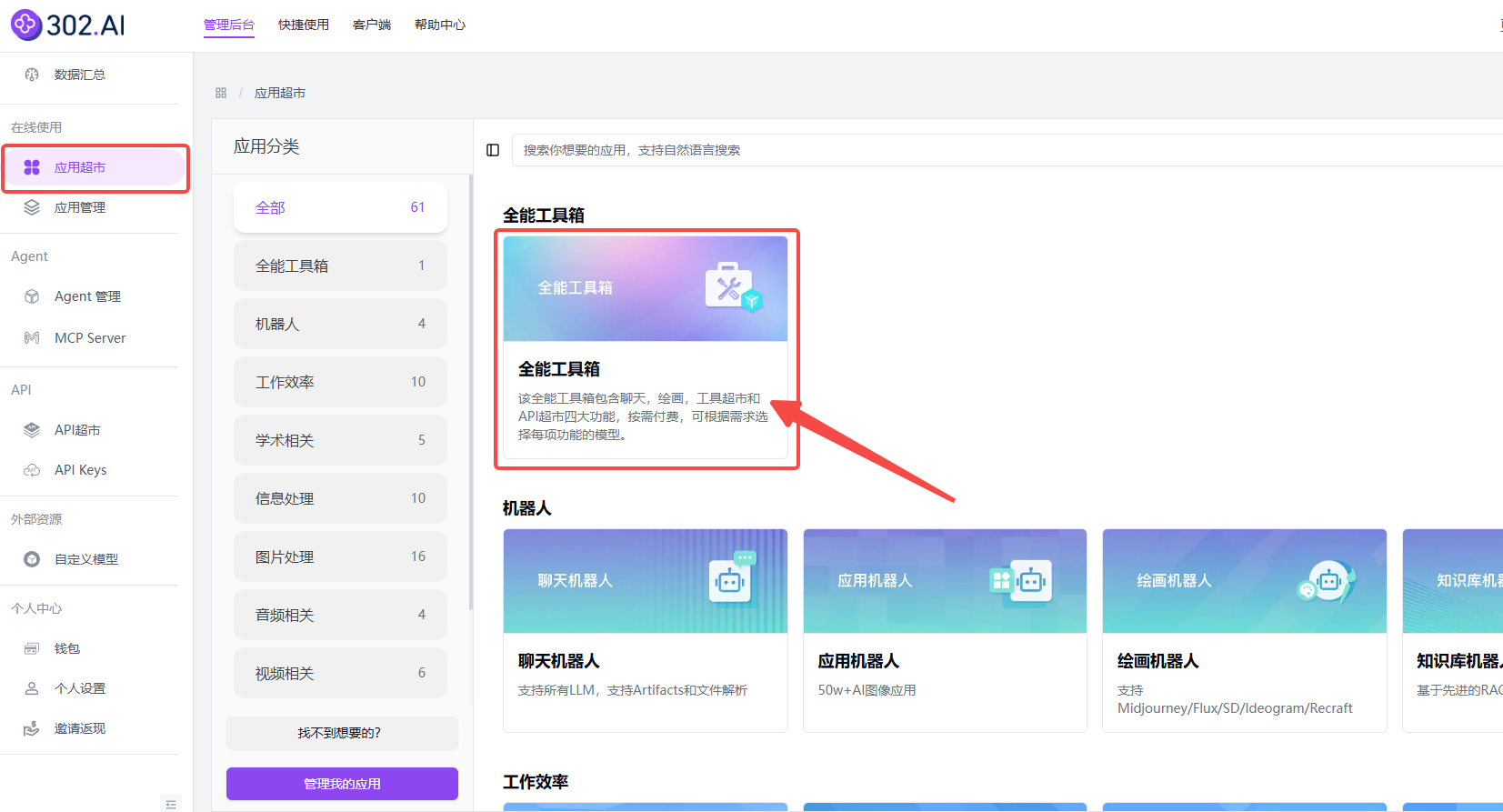The width and height of the screenshot is (1503, 812).
Task: Select 应用超市 sidebar icon
Action: pos(32,167)
